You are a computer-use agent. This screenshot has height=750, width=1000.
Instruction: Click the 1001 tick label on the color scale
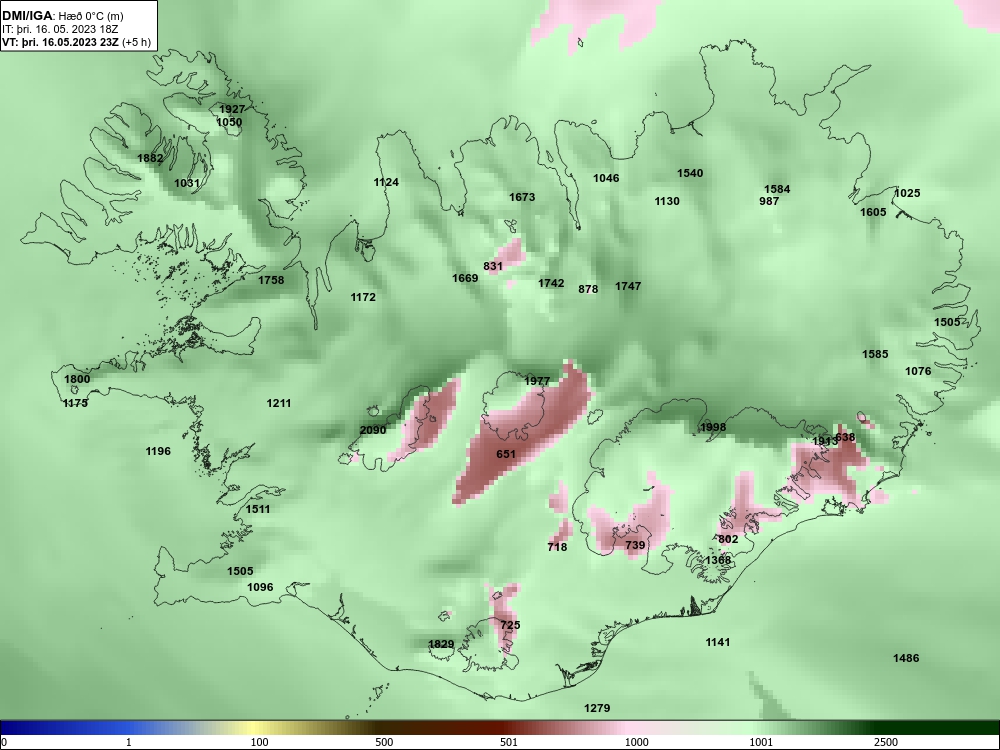[761, 742]
